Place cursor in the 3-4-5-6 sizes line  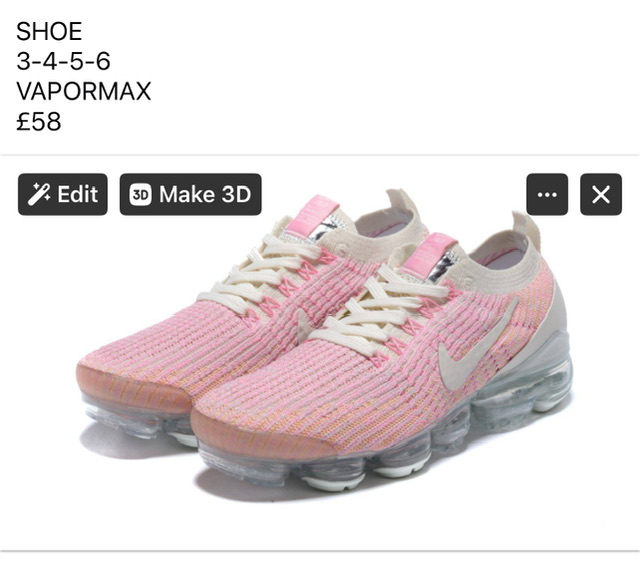63,61
